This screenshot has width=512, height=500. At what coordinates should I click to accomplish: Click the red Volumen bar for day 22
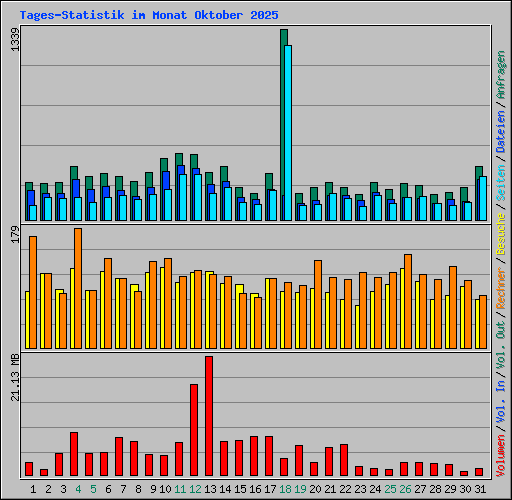pyautogui.click(x=344, y=460)
